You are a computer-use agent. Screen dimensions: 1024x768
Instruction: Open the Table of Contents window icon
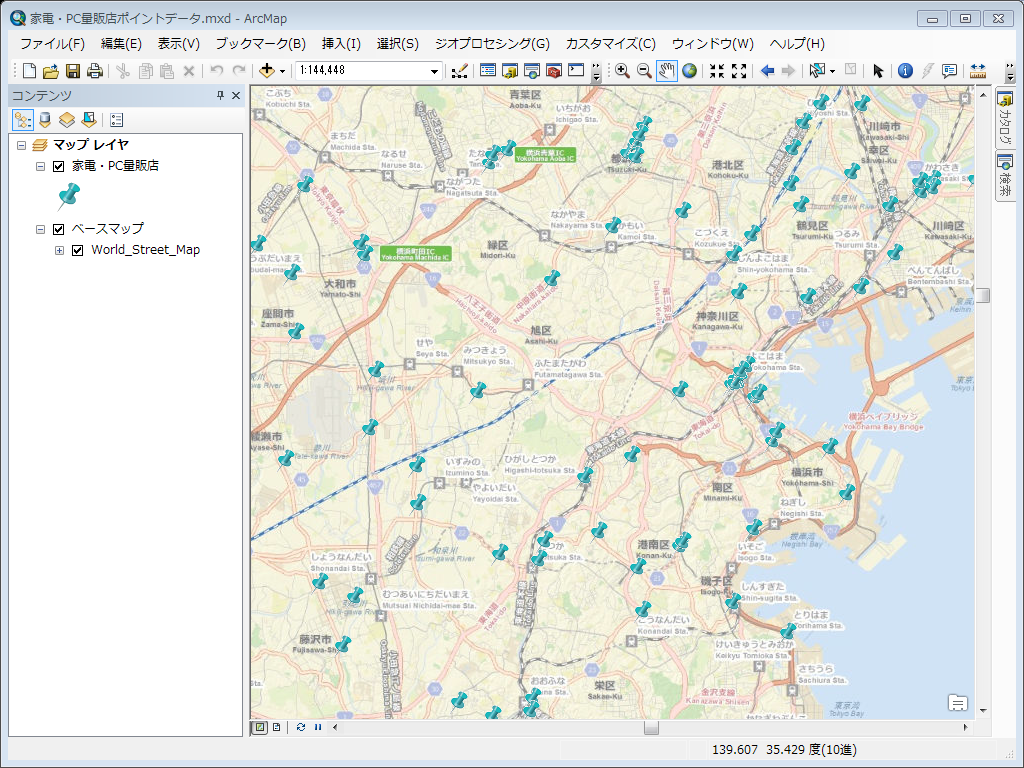coord(488,71)
